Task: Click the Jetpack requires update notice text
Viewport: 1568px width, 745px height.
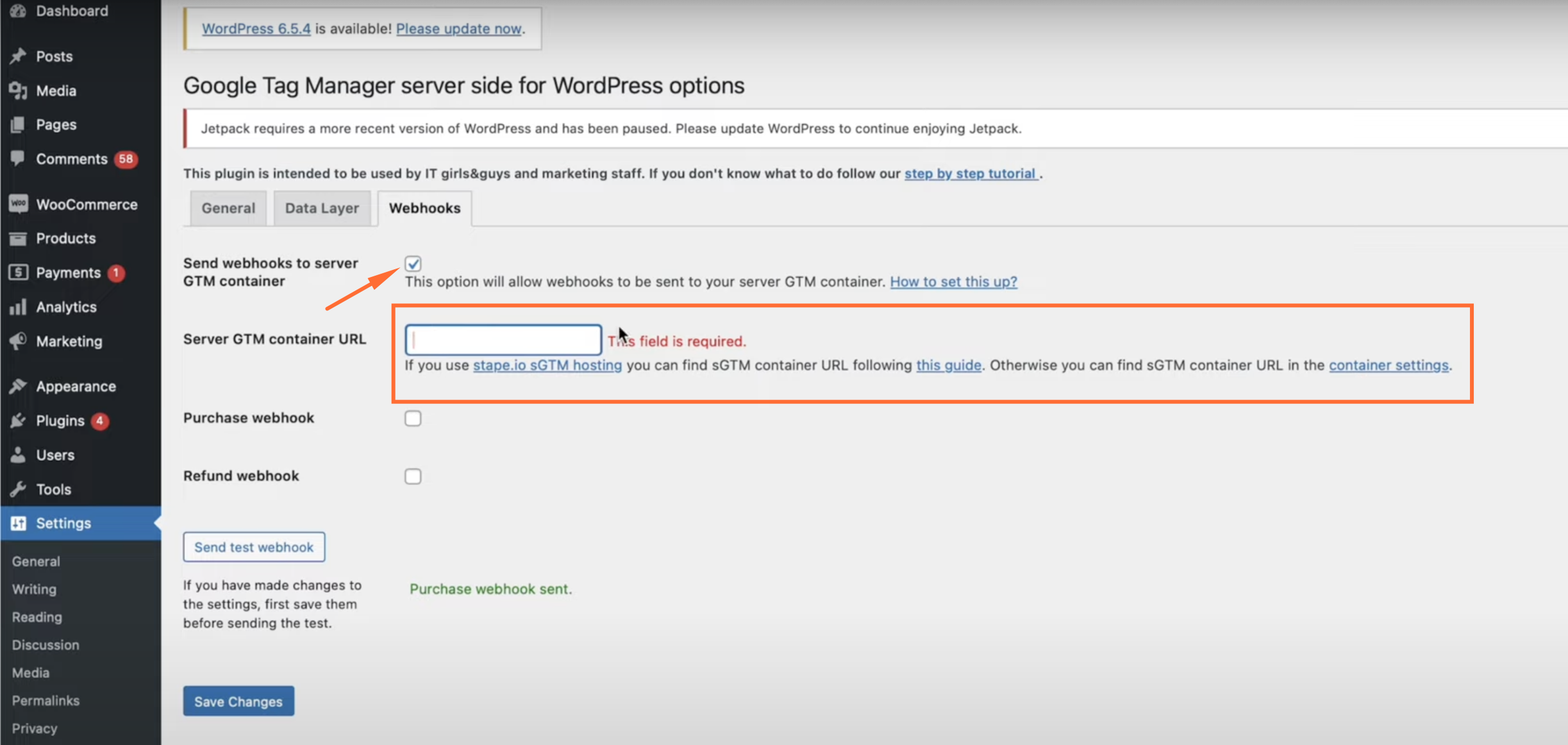Action: pyautogui.click(x=611, y=129)
